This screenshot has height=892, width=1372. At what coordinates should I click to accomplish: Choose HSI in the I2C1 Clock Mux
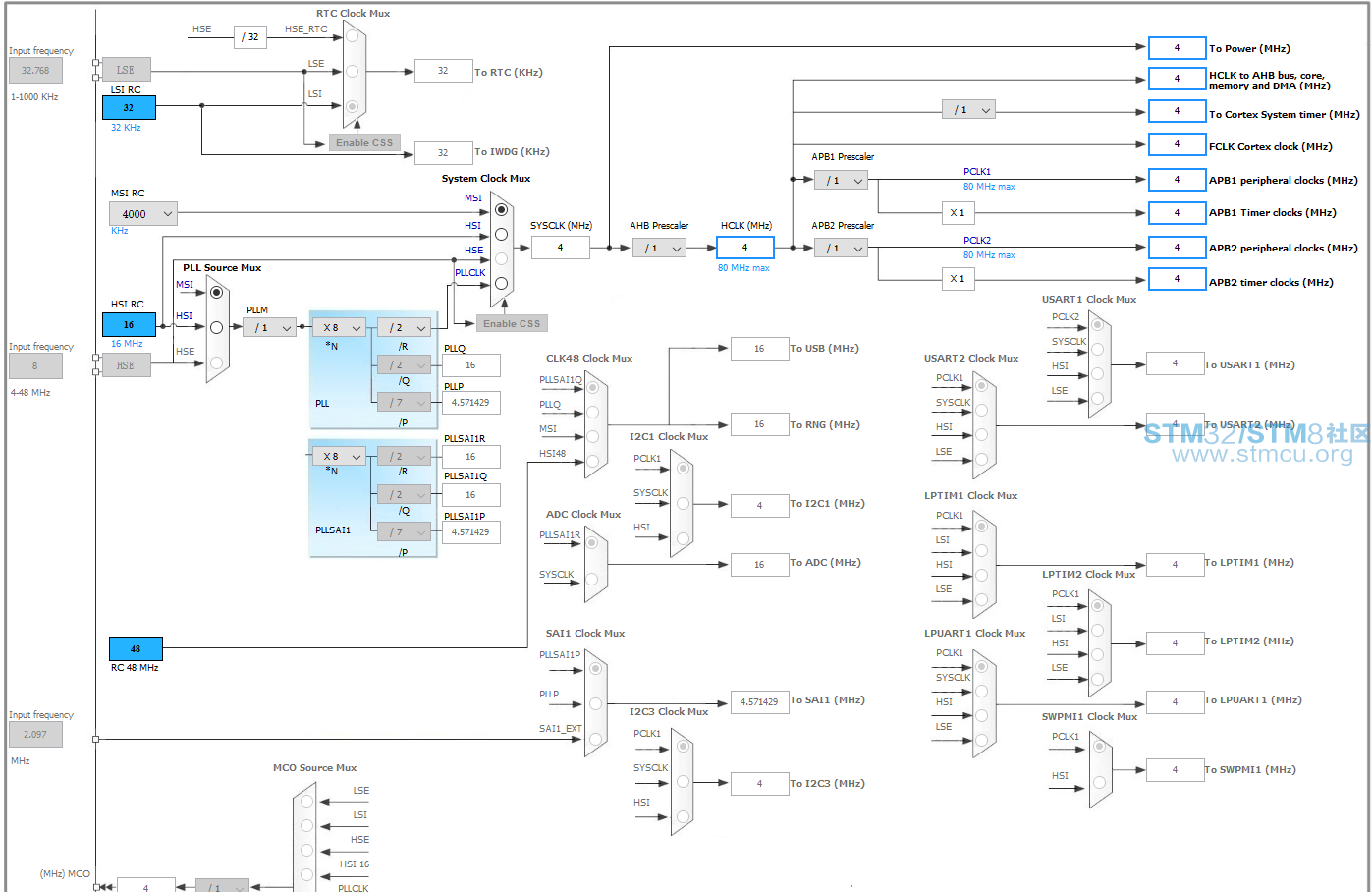pyautogui.click(x=683, y=538)
